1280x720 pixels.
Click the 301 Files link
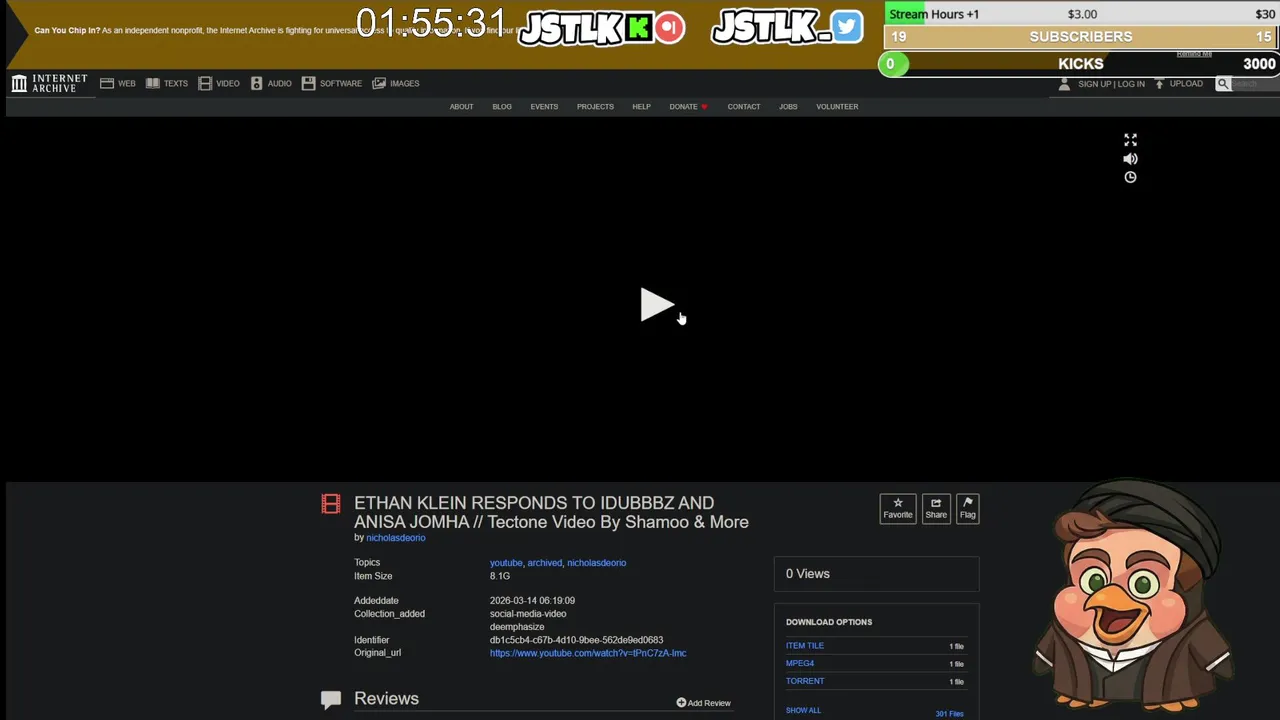[x=949, y=713]
